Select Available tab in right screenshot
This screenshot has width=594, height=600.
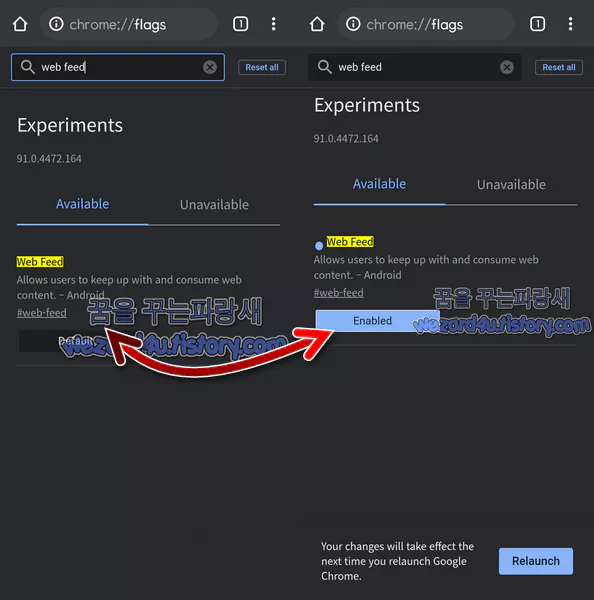380,184
